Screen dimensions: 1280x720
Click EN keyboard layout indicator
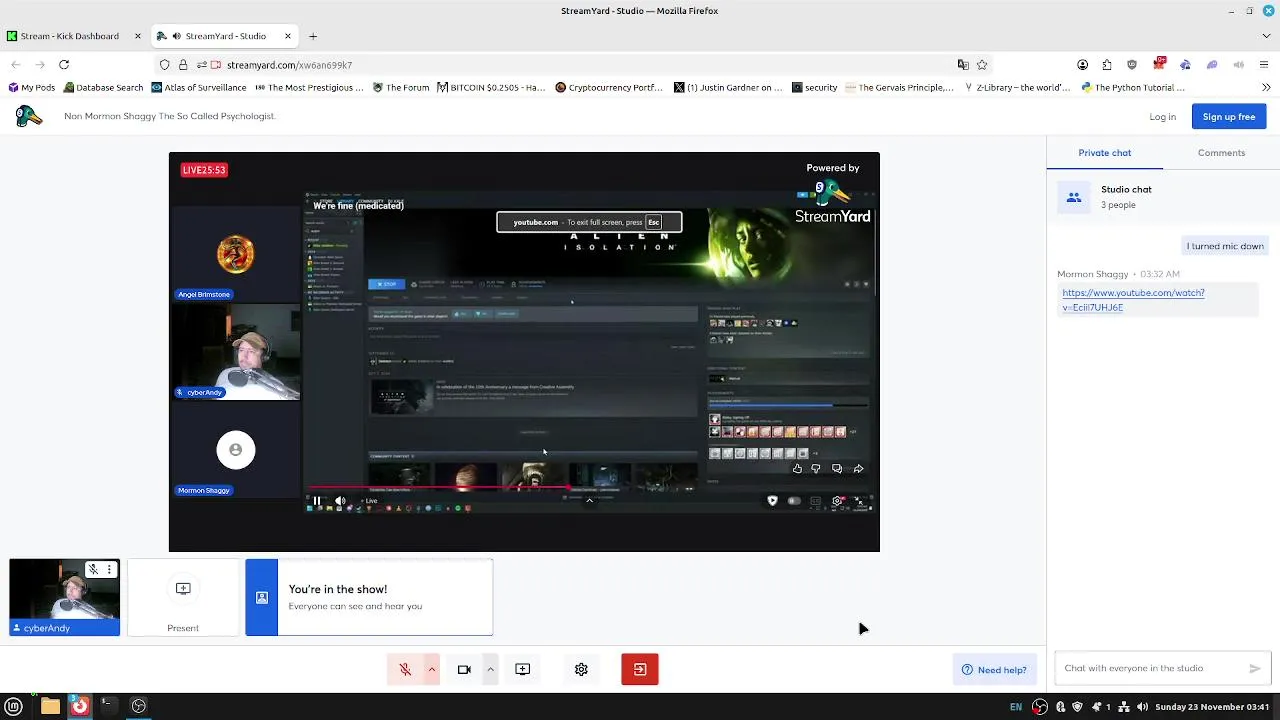coord(1016,707)
